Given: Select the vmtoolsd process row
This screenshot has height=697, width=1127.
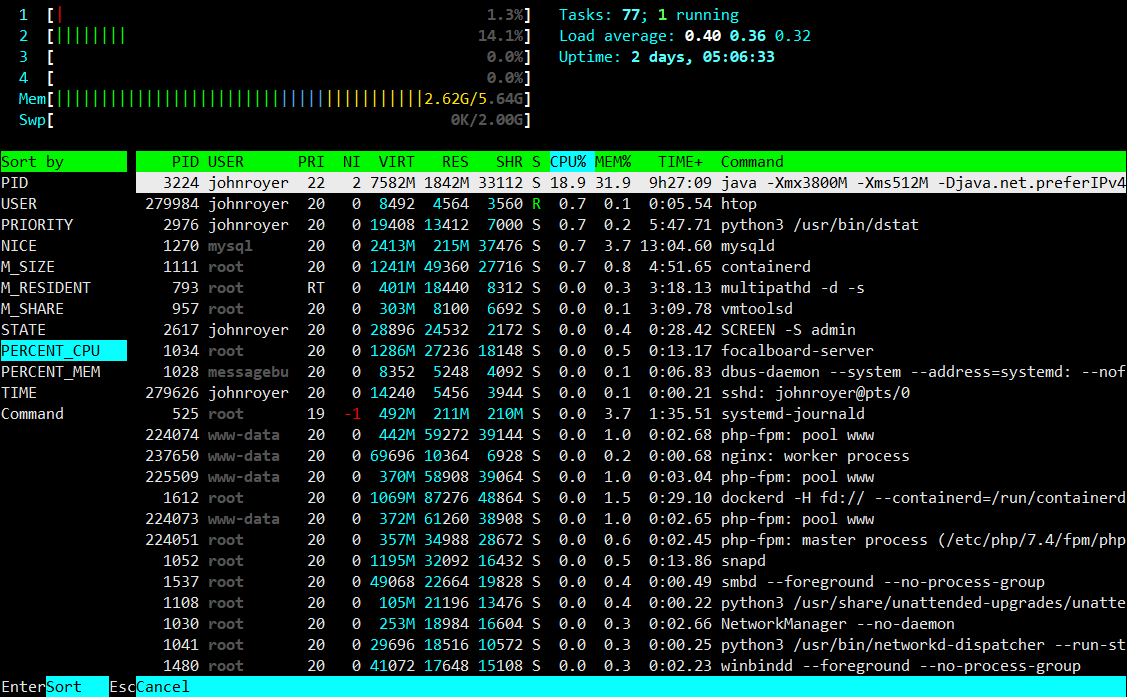Looking at the screenshot, I should [631, 309].
